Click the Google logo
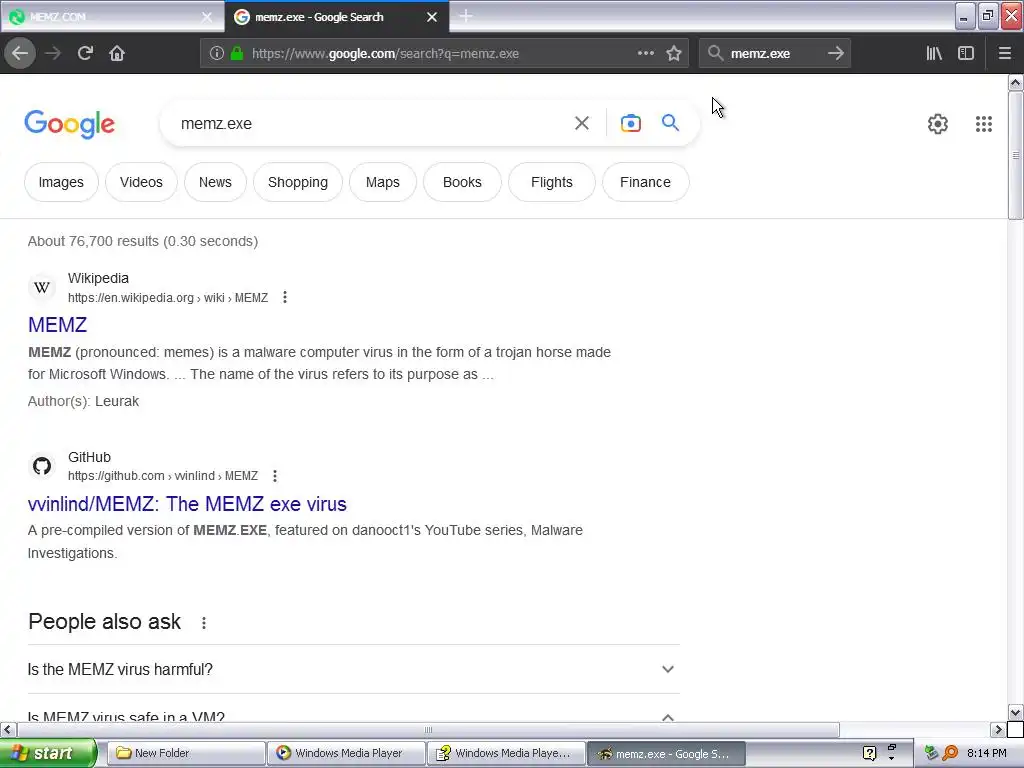1024x768 pixels. [70, 124]
